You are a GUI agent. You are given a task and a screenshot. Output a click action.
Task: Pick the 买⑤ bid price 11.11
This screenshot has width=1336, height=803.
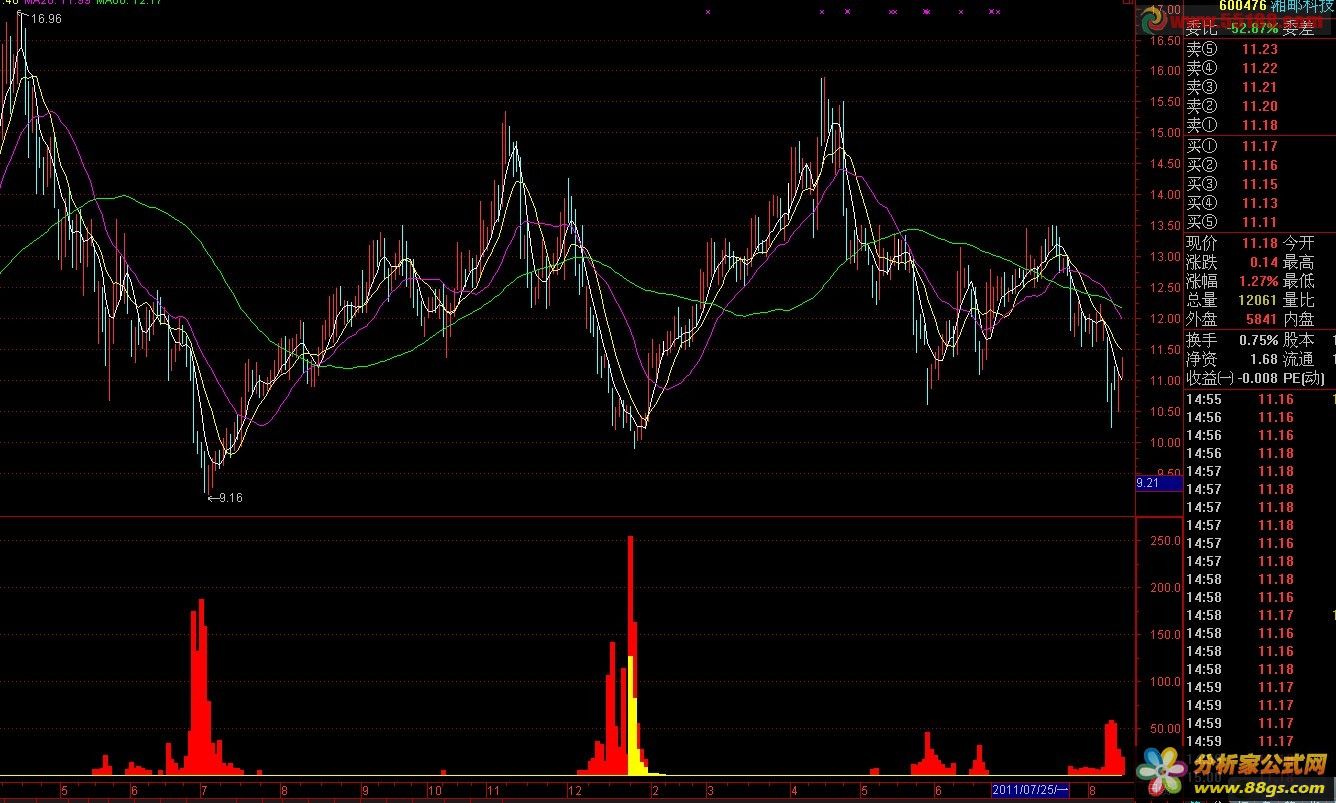click(1260, 222)
